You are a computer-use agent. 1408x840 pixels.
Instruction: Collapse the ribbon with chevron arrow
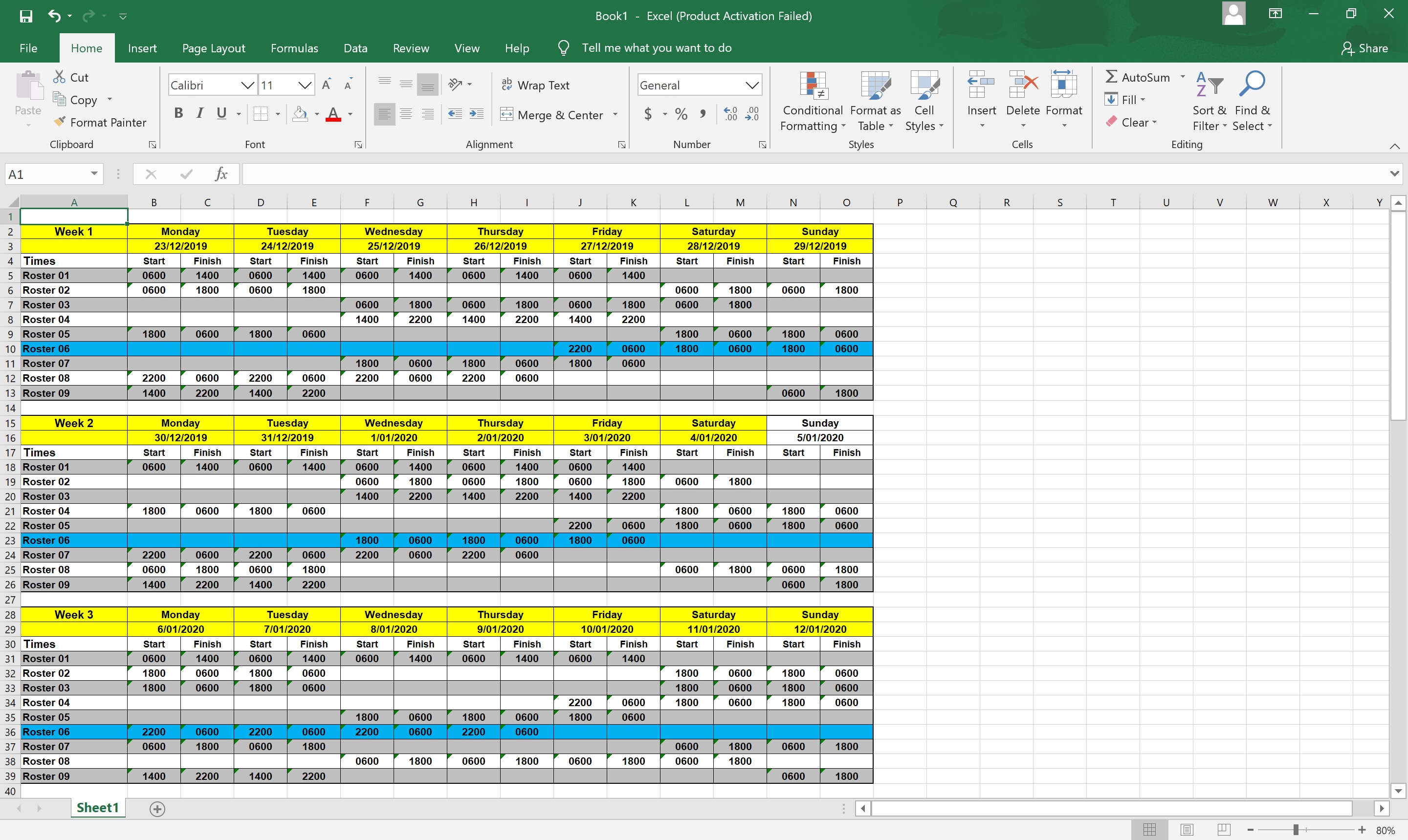tap(1394, 146)
